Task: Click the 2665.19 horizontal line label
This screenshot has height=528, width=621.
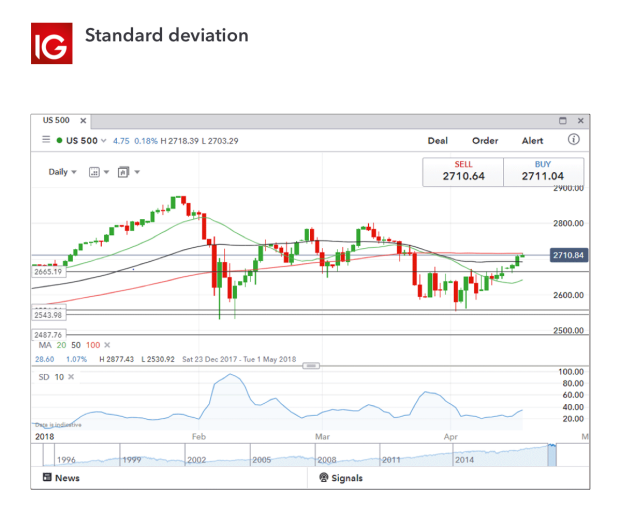Action: tap(48, 272)
